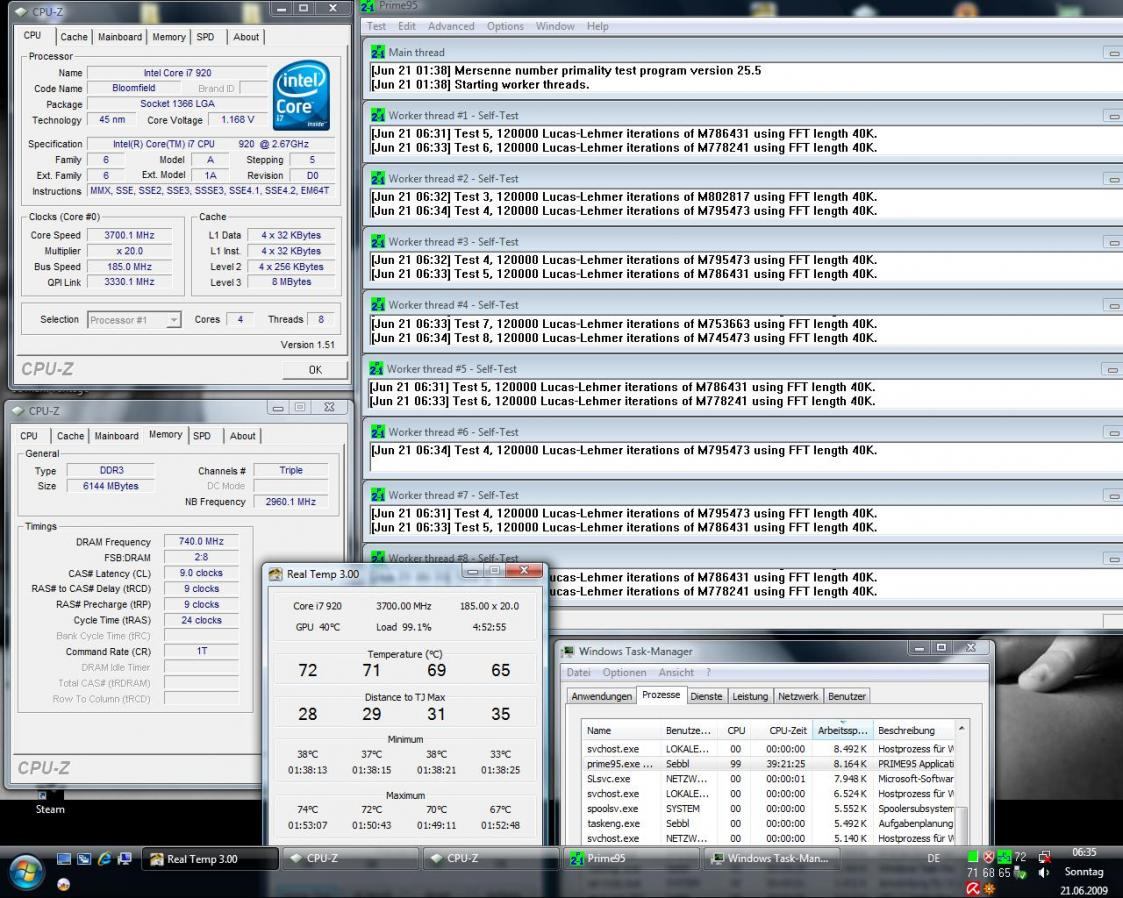The image size is (1123, 898).
Task: Click the Real Temp Load 99.1% reading
Action: pyautogui.click(x=404, y=627)
